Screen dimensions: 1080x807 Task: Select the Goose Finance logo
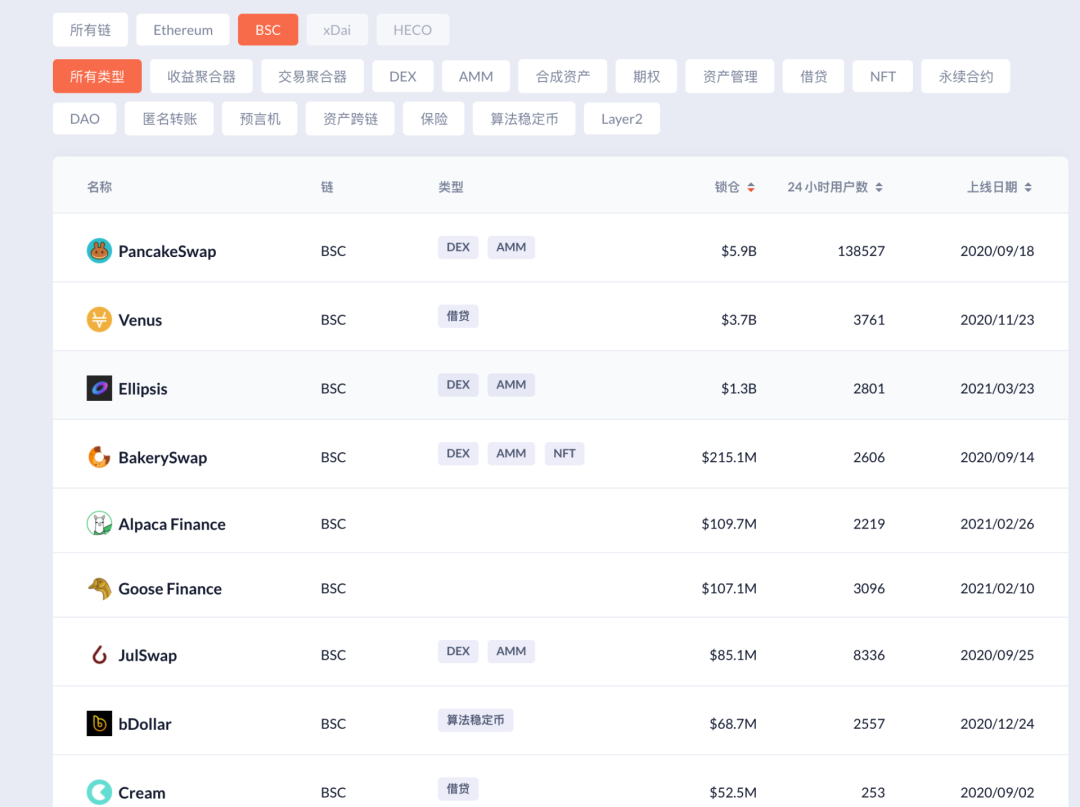[99, 588]
